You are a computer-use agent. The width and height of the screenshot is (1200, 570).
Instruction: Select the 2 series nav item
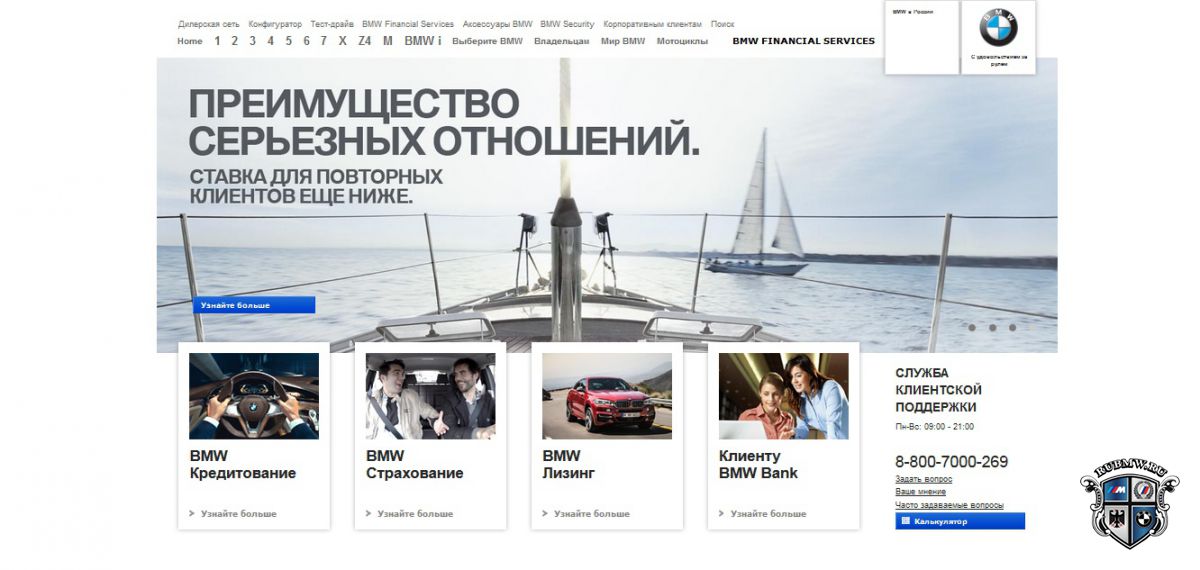(x=234, y=41)
